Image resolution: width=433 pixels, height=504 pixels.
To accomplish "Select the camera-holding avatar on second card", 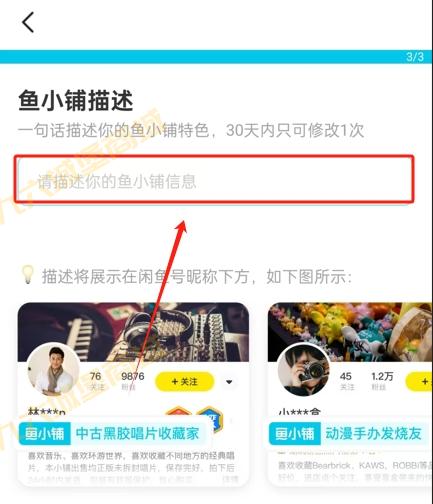I will pos(304,369).
